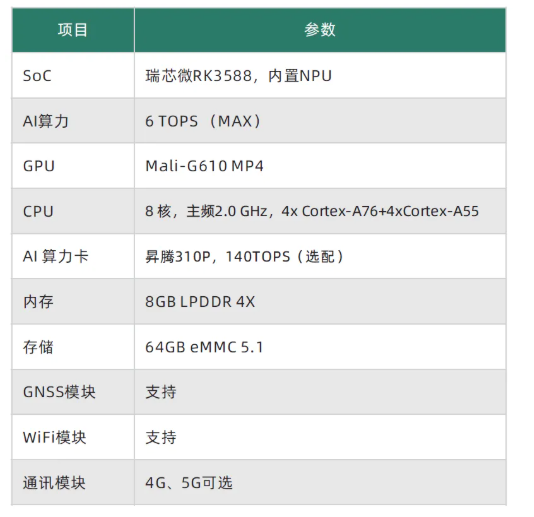The width and height of the screenshot is (534, 517).
Task: Click the 6 TOPS (MAX) value
Action: [x=203, y=121]
